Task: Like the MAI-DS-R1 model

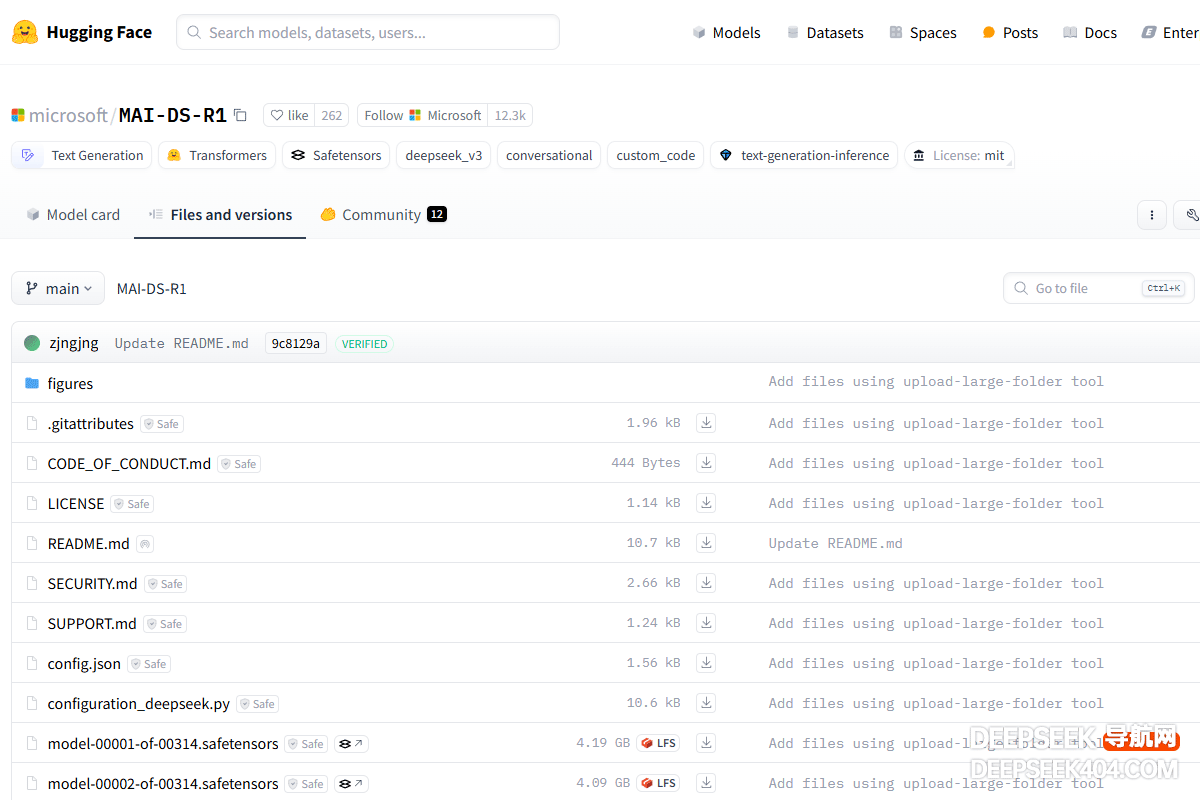Action: 290,115
